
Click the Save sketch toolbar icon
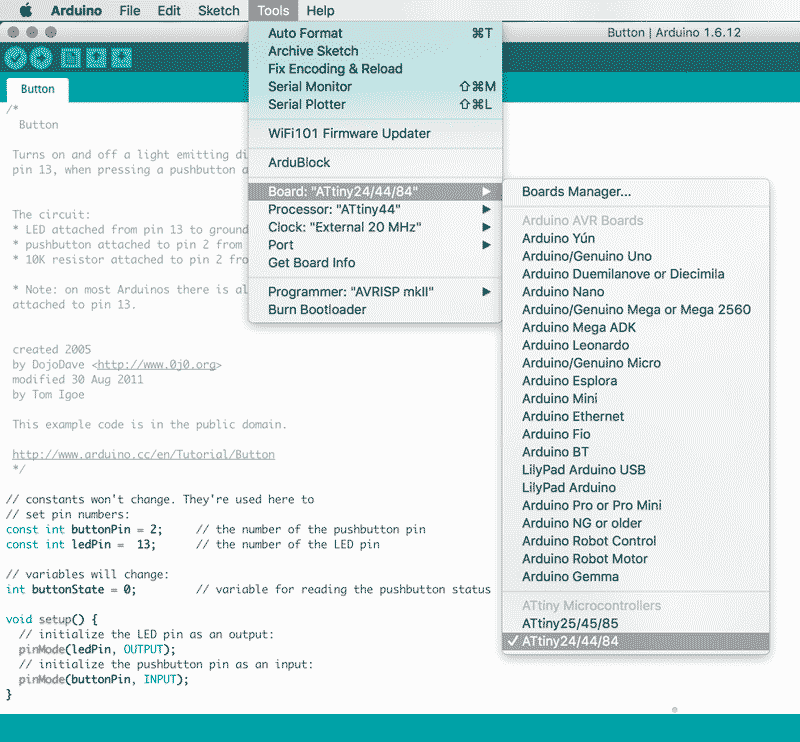pyautogui.click(x=121, y=58)
